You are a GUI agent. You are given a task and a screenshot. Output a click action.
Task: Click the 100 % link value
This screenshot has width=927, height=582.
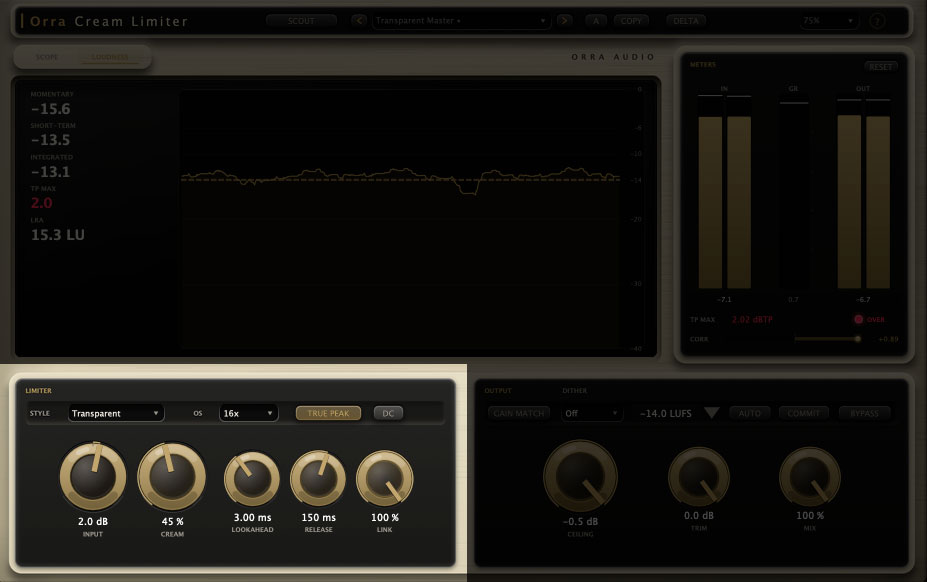pos(385,518)
